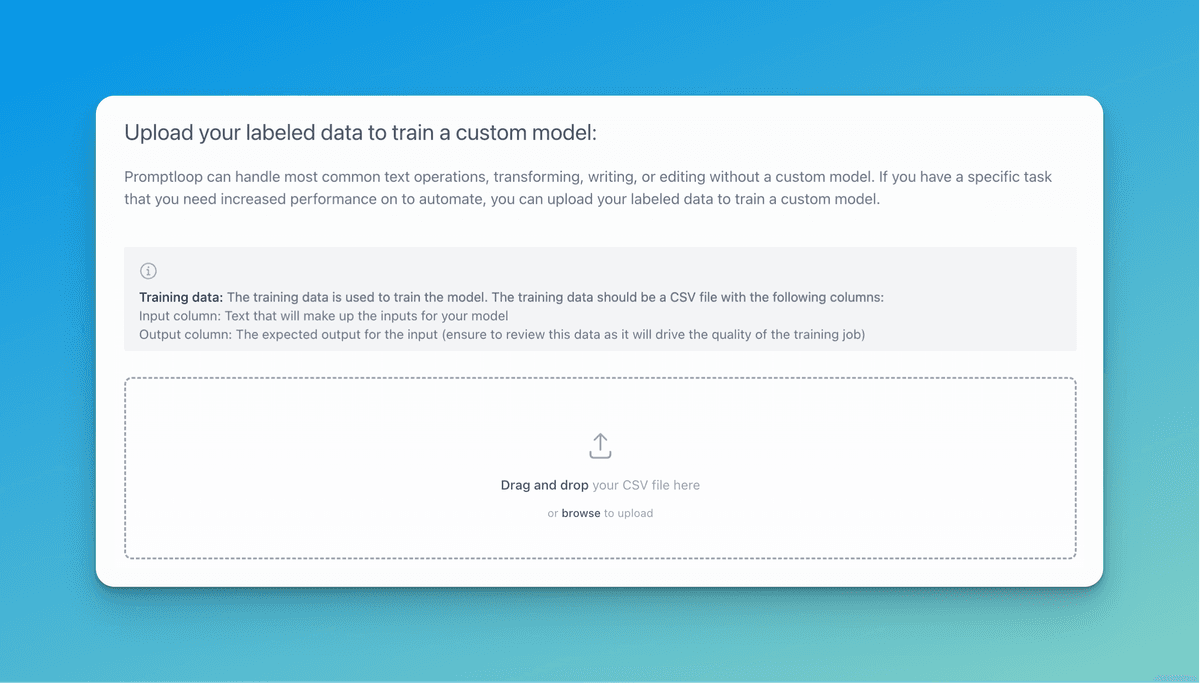The width and height of the screenshot is (1200, 683).
Task: Click "transforming, writing, or editing" in the description
Action: (x=600, y=177)
